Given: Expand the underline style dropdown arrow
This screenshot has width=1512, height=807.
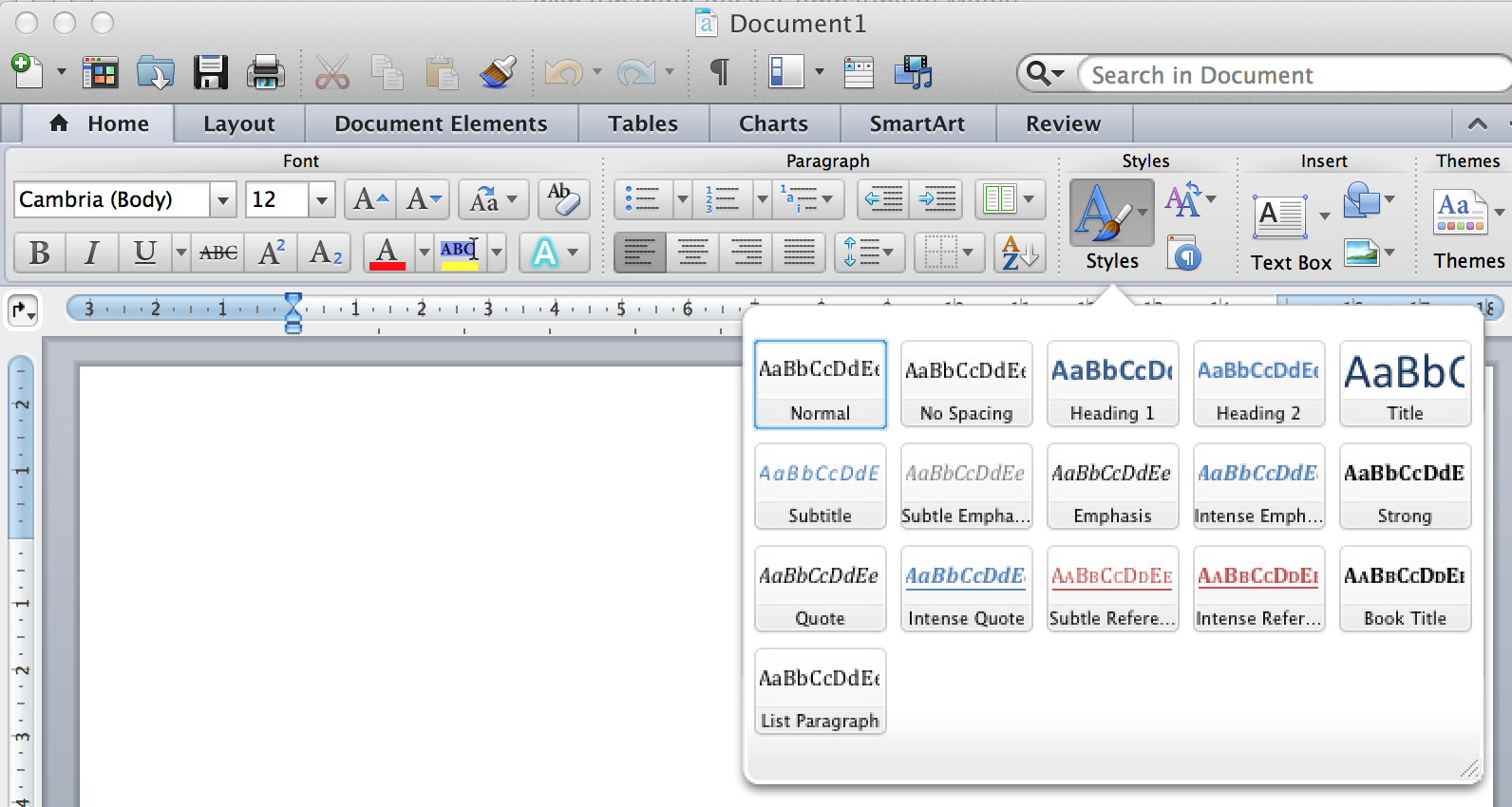Looking at the screenshot, I should [180, 253].
